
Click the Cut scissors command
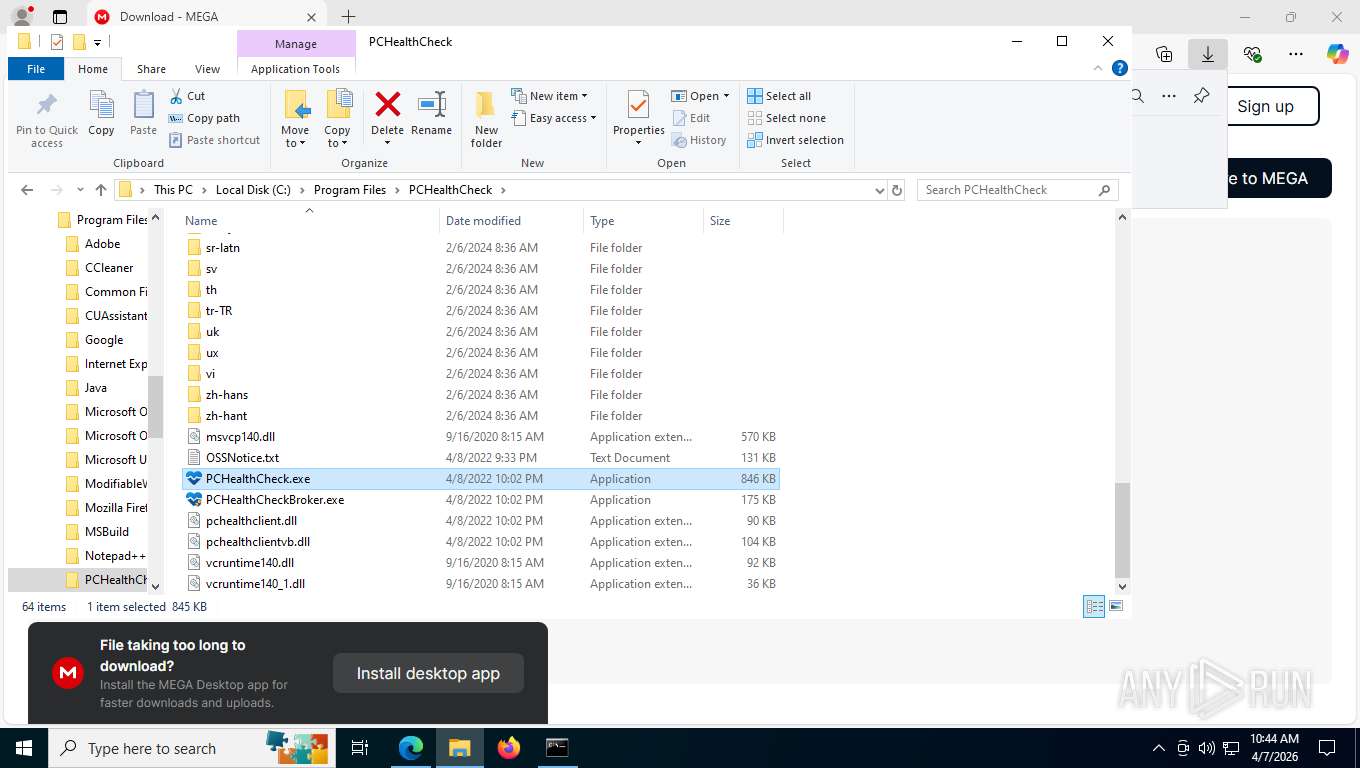pyautogui.click(x=187, y=96)
